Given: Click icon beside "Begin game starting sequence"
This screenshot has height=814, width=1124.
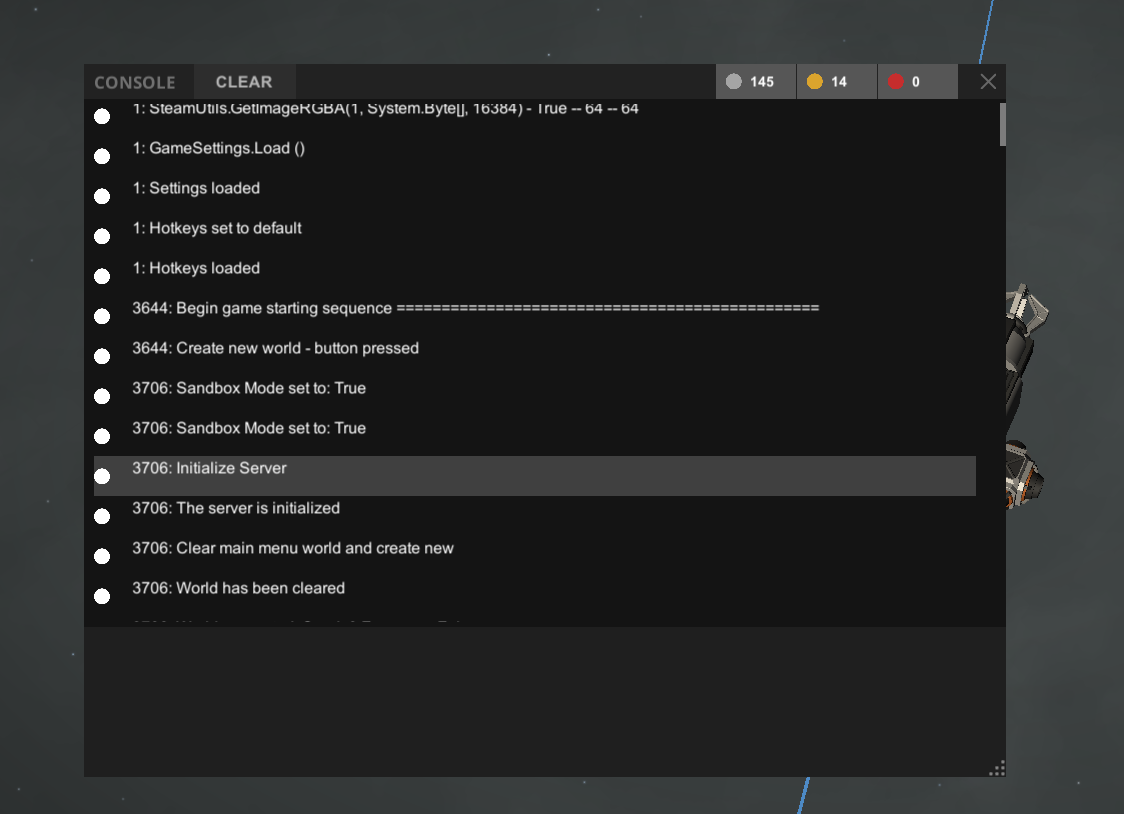Looking at the screenshot, I should 102,317.
